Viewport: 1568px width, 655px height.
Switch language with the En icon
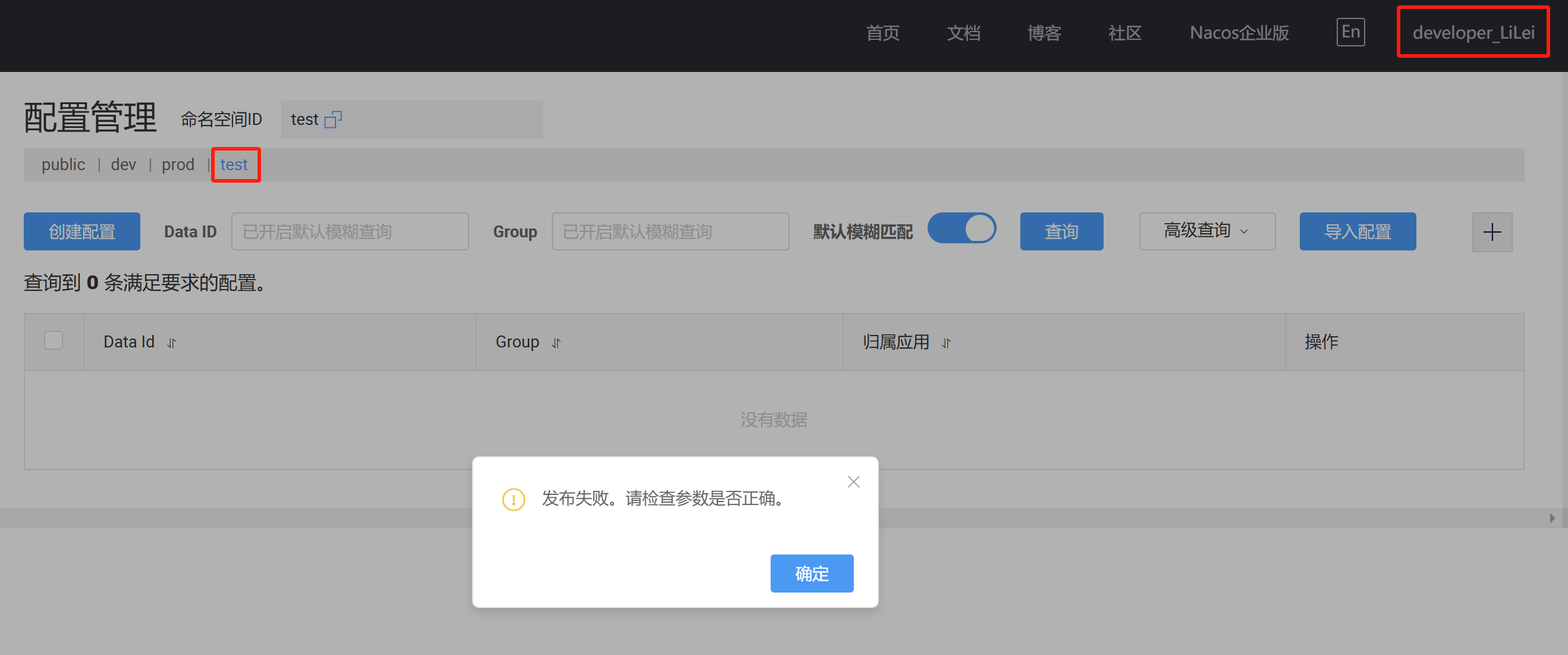pyautogui.click(x=1350, y=32)
